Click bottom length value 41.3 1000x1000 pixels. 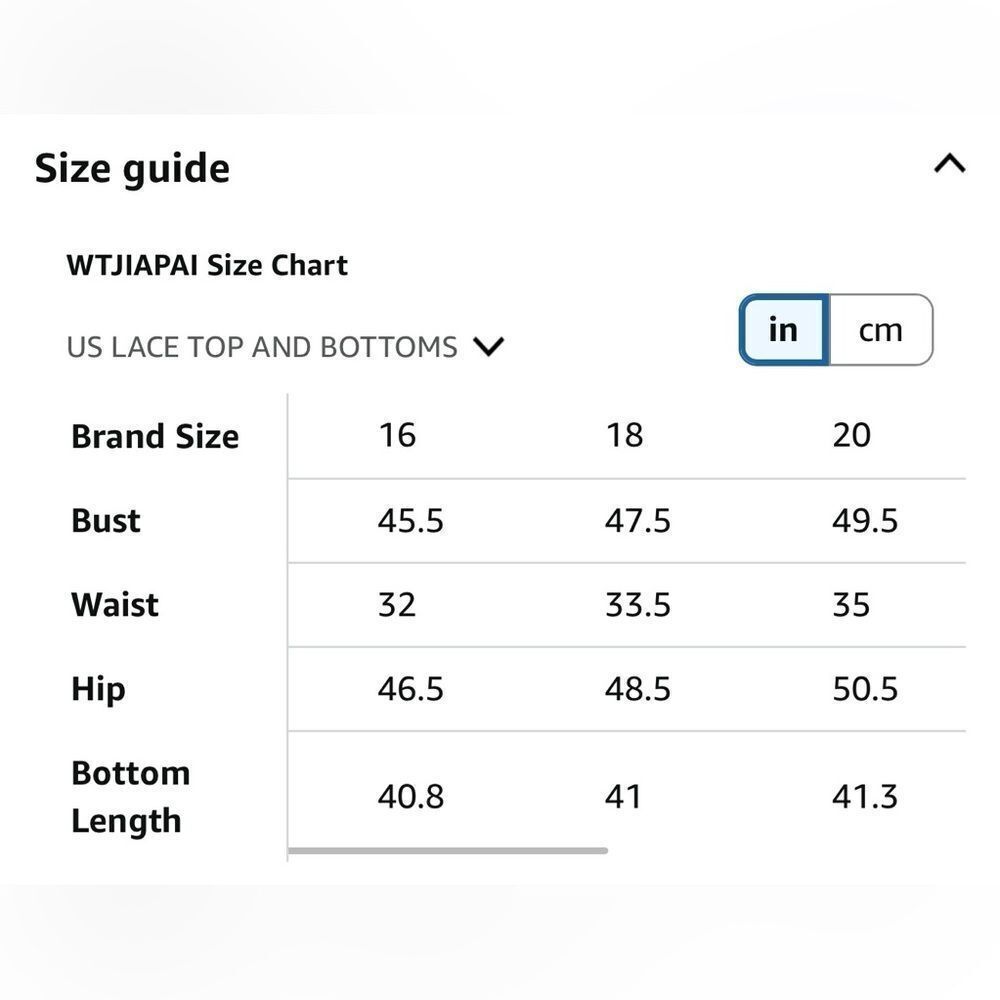864,797
